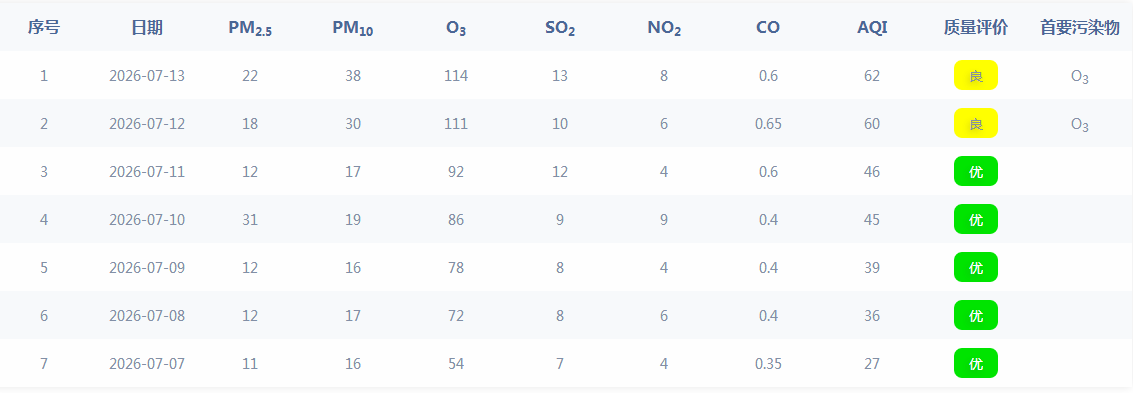
Task: Click the green 优 badge for 2026-07-08
Action: tap(975, 316)
